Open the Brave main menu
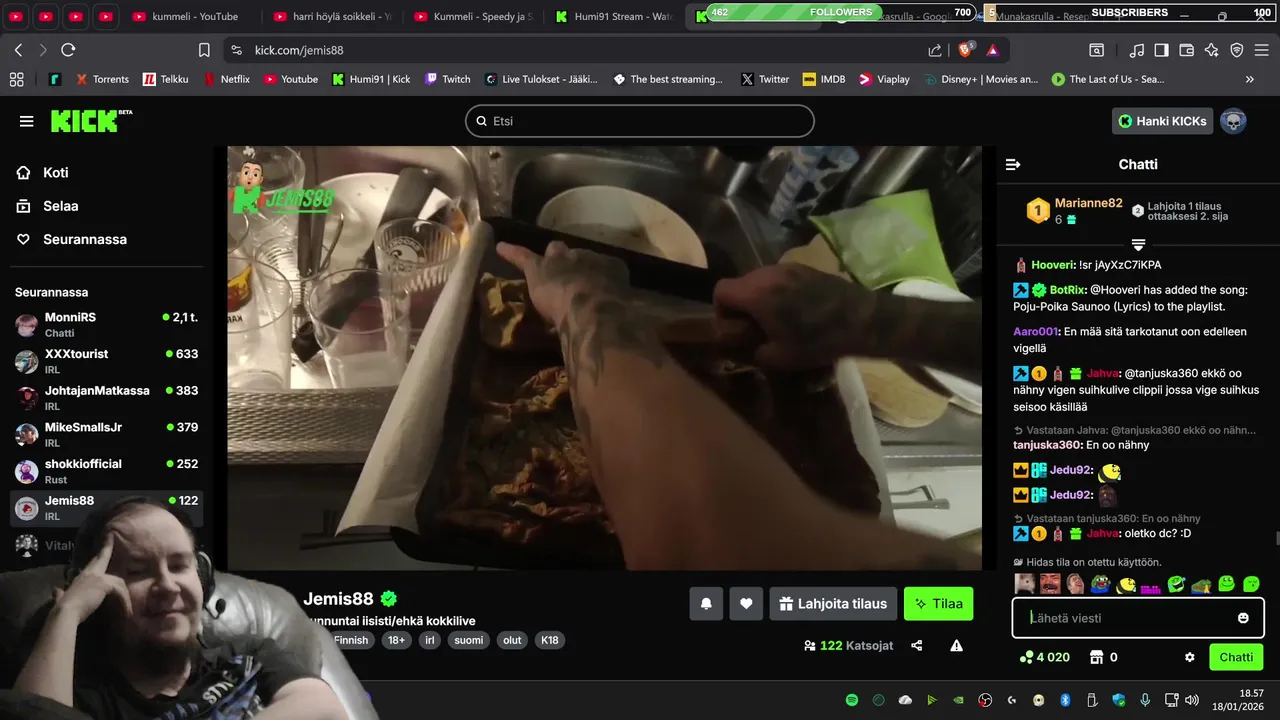1280x720 pixels. click(1262, 50)
